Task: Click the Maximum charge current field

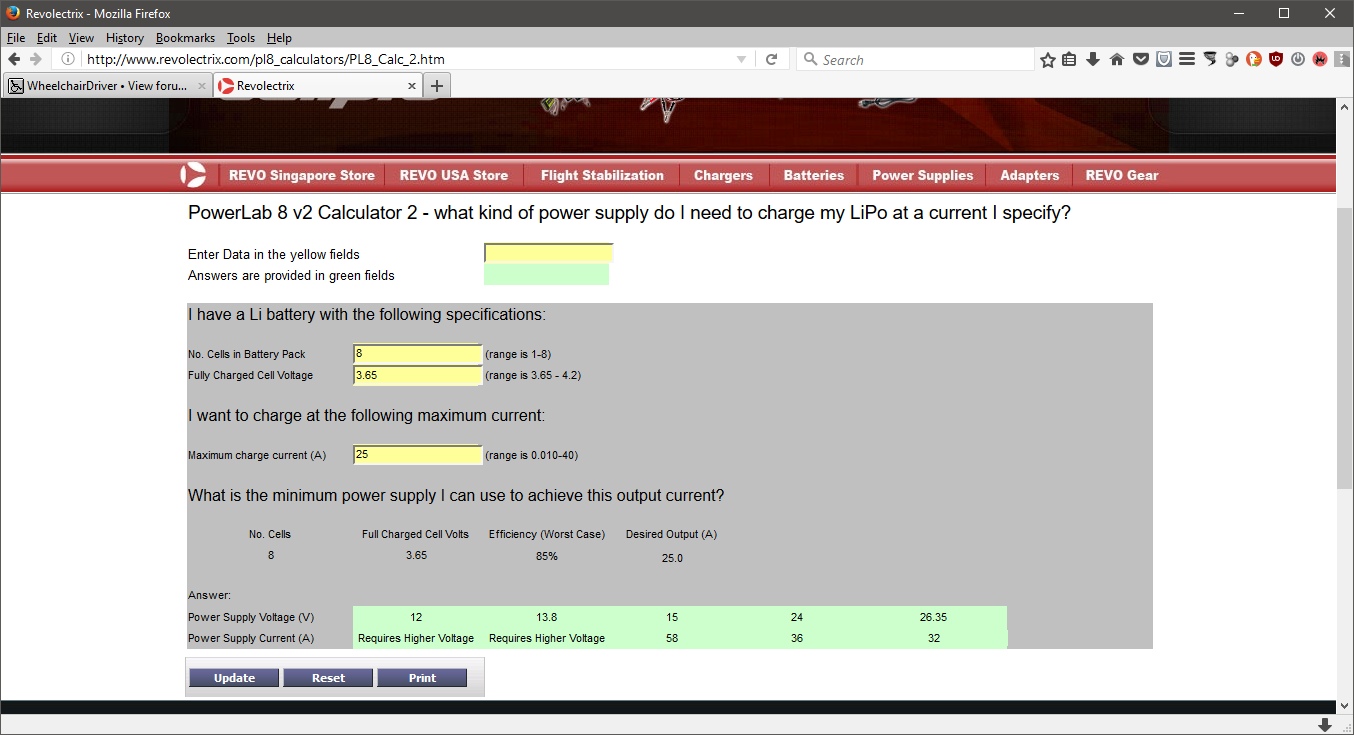Action: pos(417,455)
